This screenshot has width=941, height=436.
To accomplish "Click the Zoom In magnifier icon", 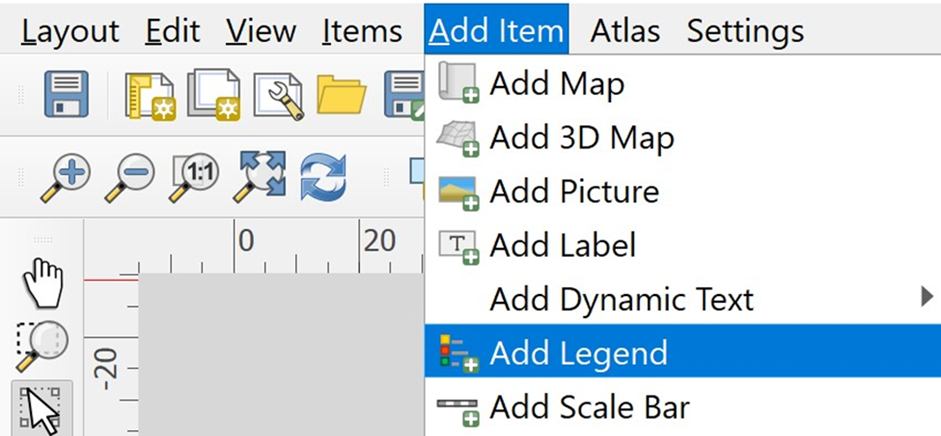I will tap(65, 178).
